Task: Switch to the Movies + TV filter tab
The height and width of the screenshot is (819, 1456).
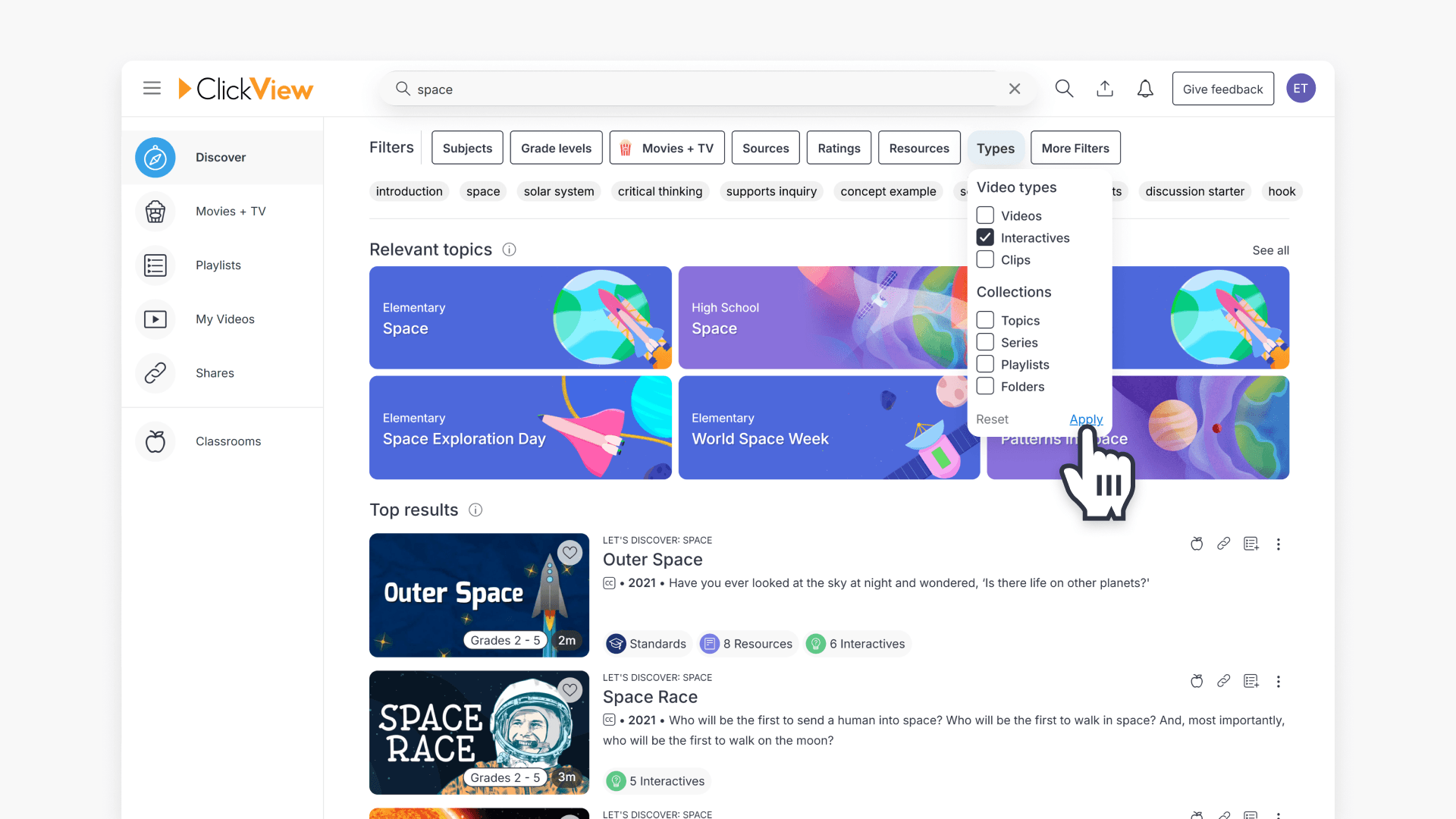Action: point(667,147)
